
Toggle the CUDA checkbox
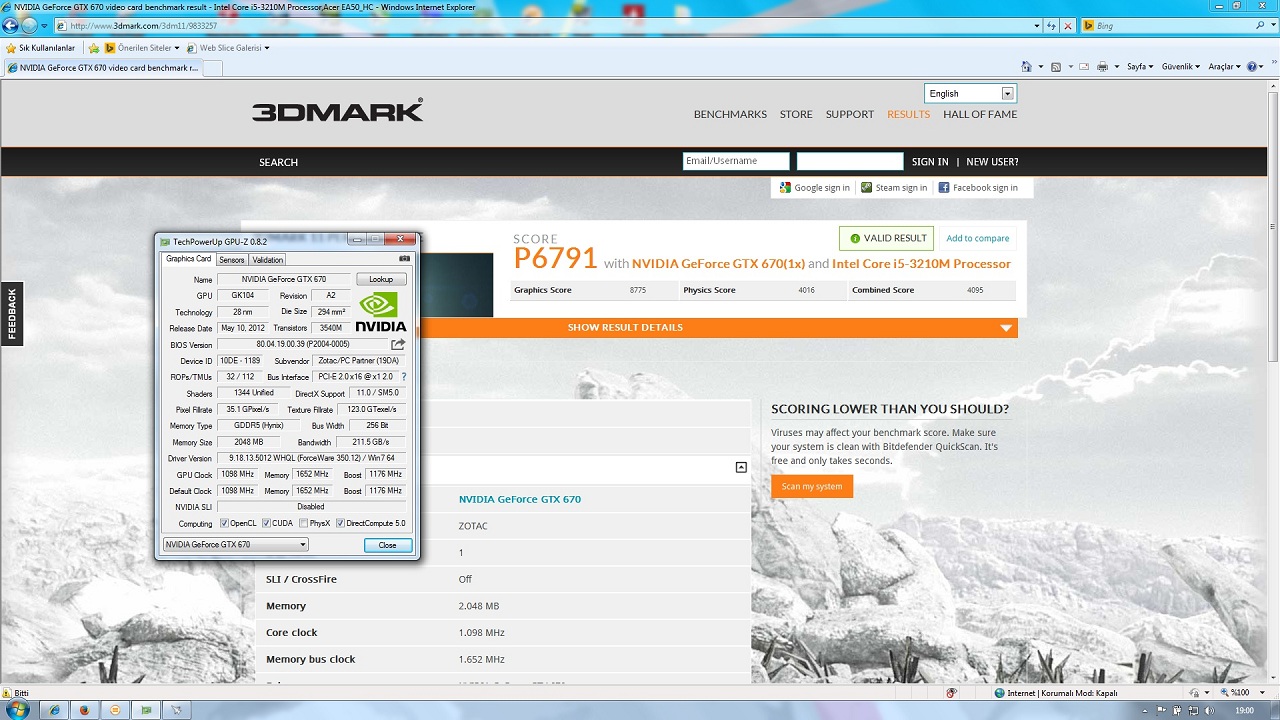click(x=266, y=523)
